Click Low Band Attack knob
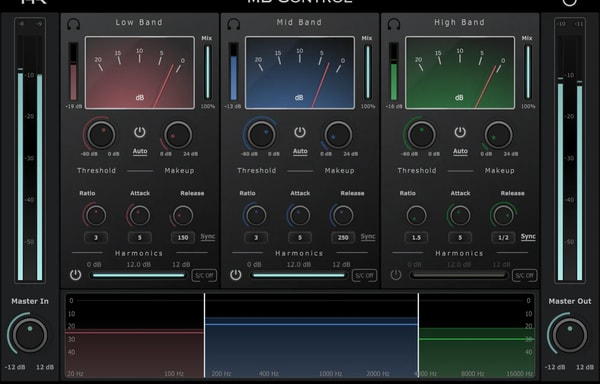 click(140, 215)
